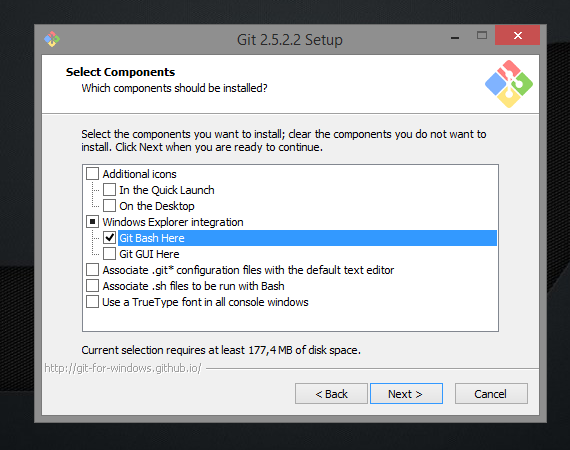This screenshot has width=570, height=450.
Task: Enable associating .git* configuration files
Action: coord(92,270)
